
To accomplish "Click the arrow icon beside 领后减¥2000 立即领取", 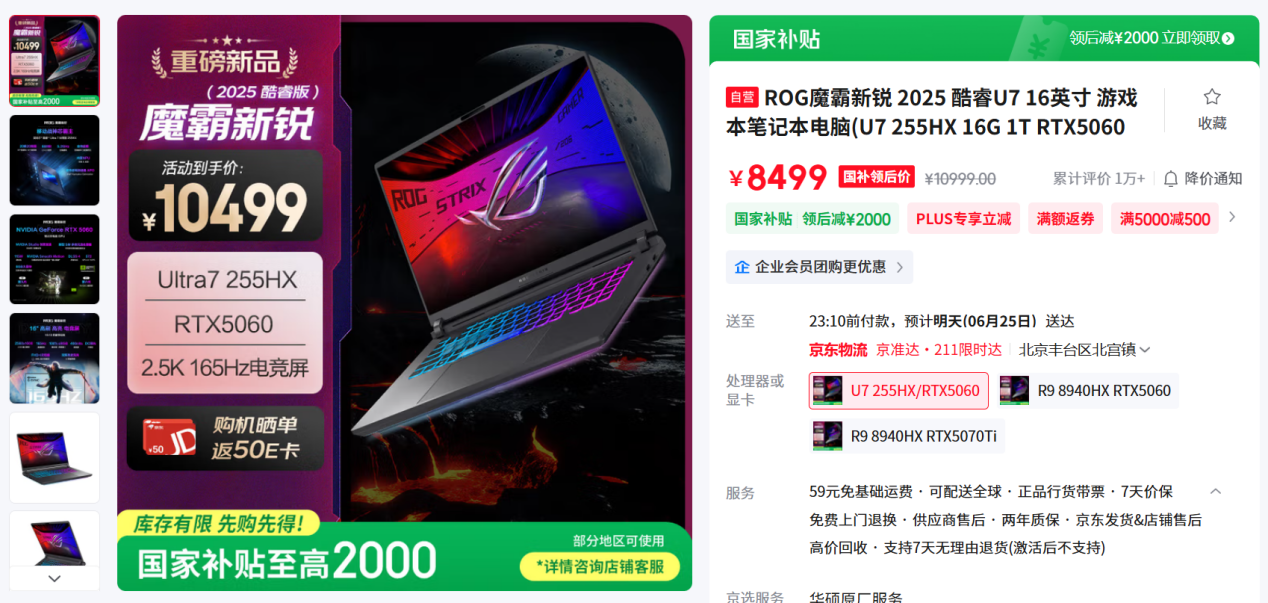I will tap(1228, 38).
